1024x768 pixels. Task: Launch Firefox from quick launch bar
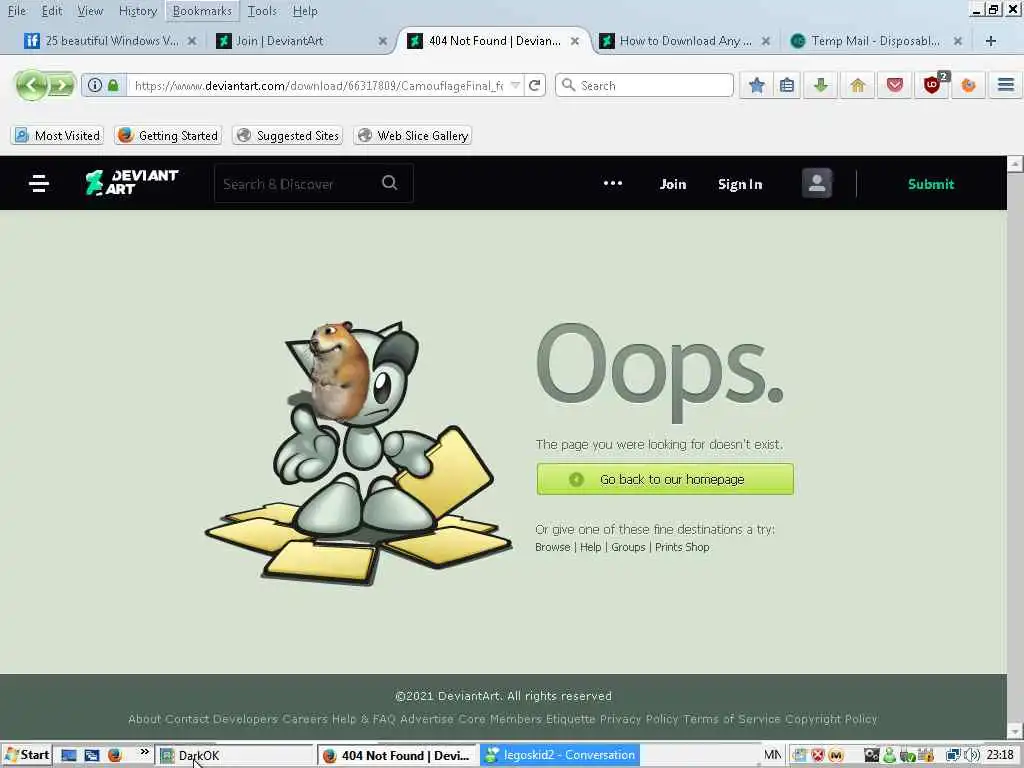[115, 756]
